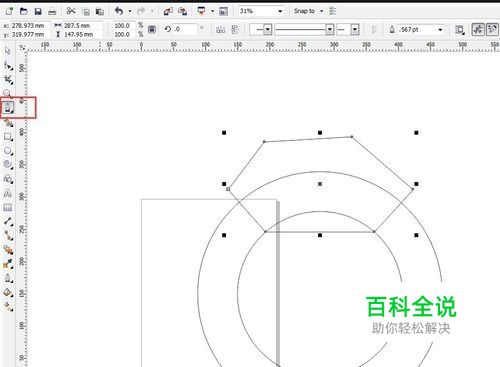Click the x position field 278.973 mm
This screenshot has width=500, height=367.
31,26
